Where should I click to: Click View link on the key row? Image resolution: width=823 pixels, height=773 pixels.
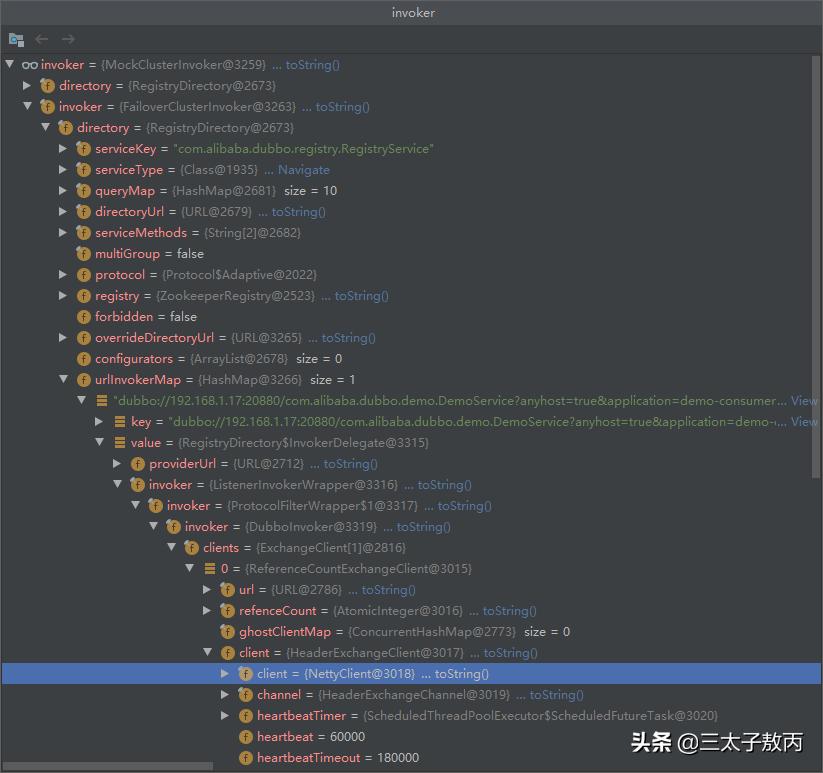804,422
